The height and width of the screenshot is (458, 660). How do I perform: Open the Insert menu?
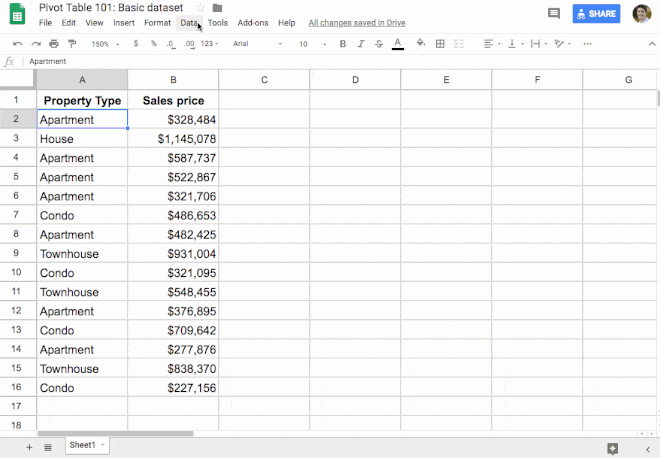(124, 22)
